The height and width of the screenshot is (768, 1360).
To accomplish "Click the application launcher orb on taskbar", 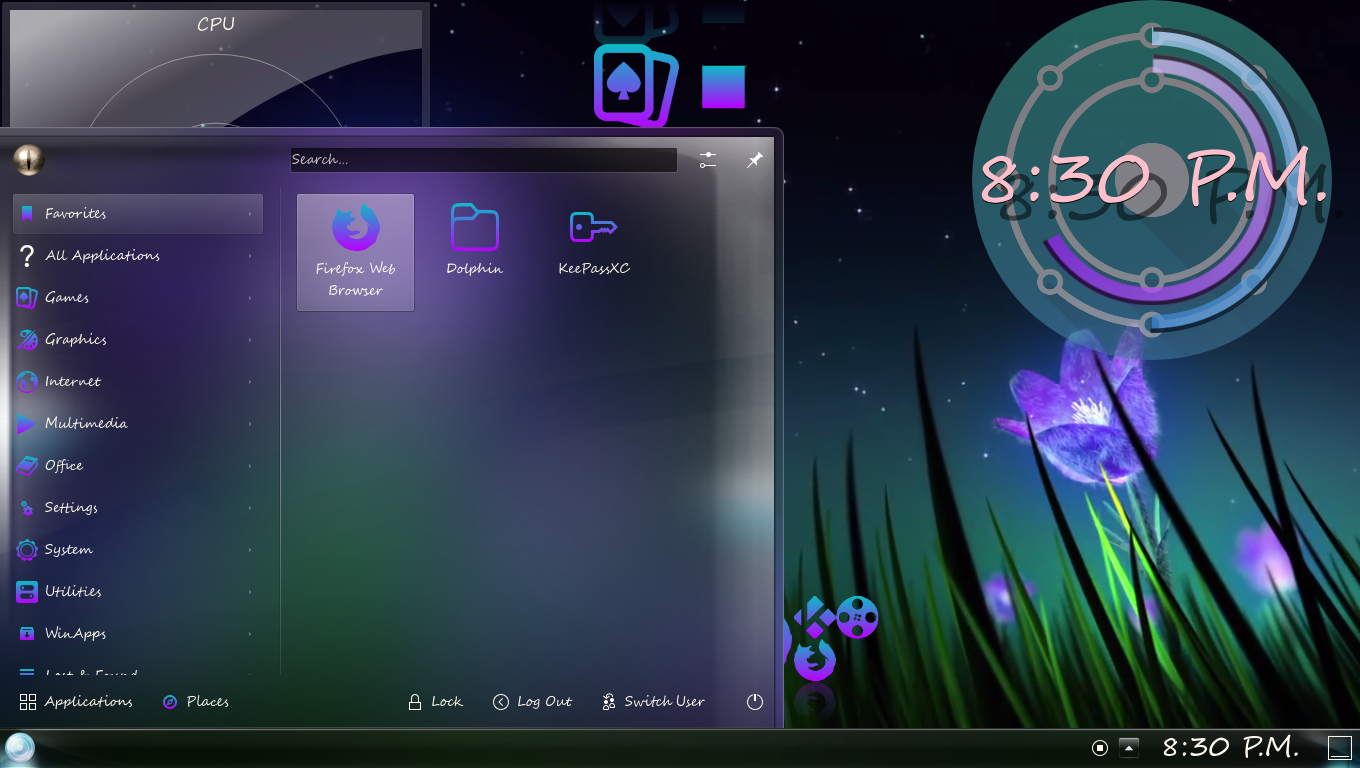I will click(20, 748).
